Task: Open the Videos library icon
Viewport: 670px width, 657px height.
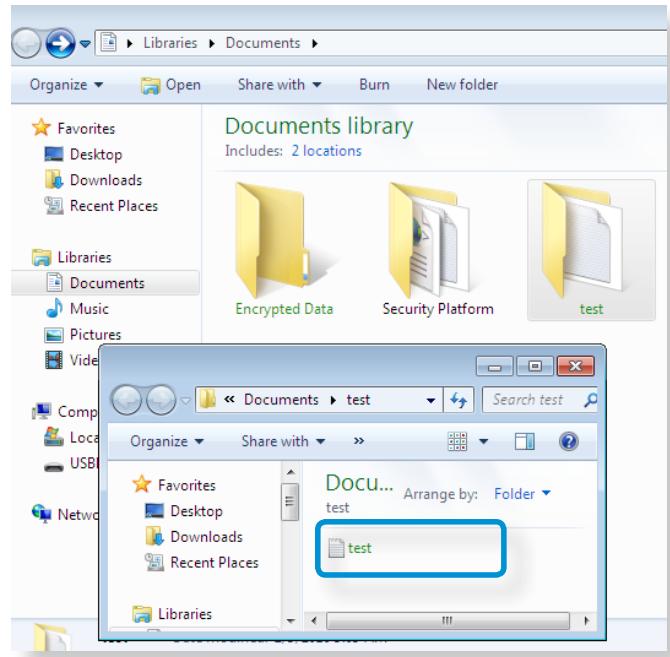Action: click(x=54, y=360)
